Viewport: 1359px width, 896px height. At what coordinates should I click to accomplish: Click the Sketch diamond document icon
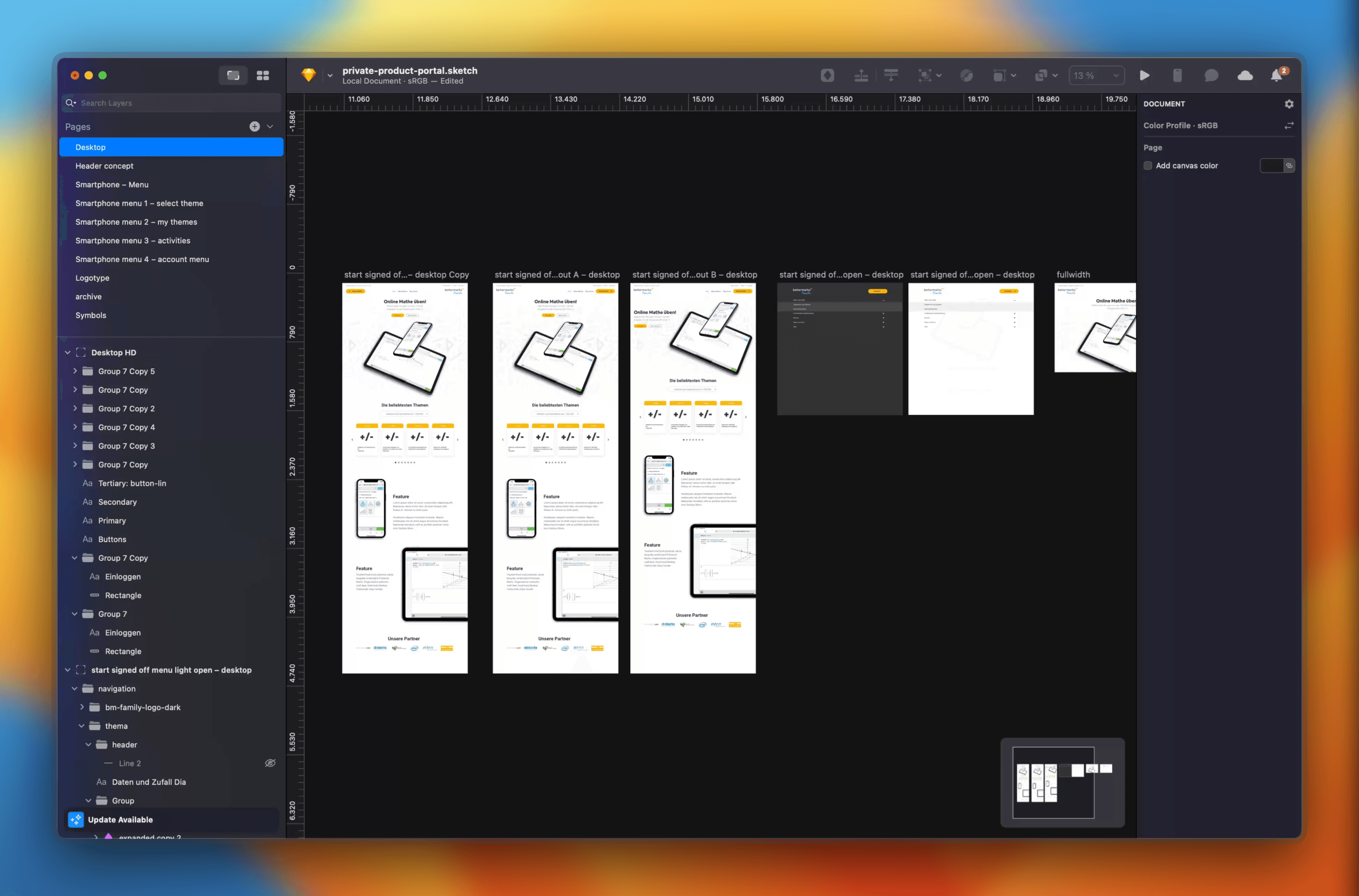coord(309,75)
